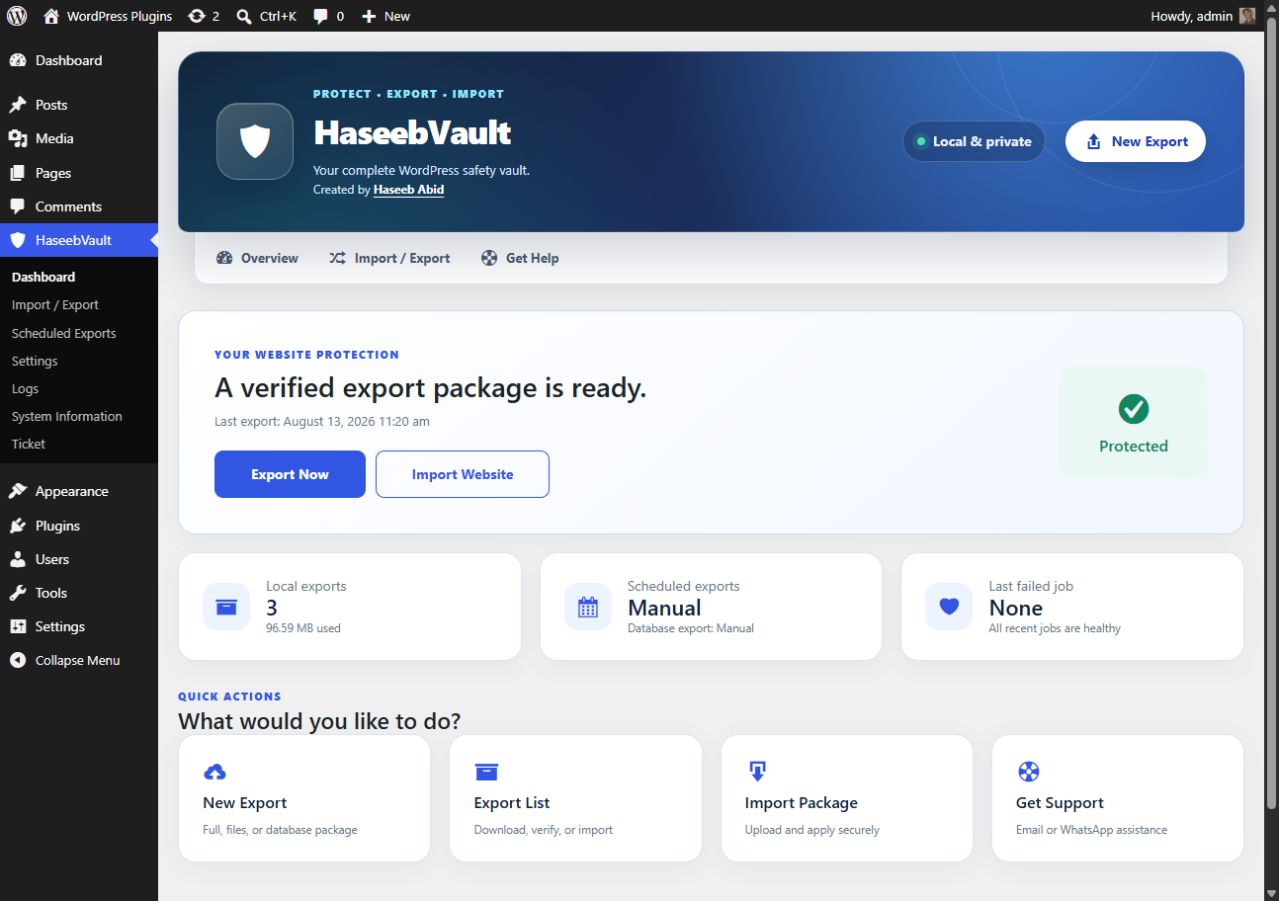Click the comments bubble icon in admin bar
The image size is (1279, 901).
coord(321,16)
